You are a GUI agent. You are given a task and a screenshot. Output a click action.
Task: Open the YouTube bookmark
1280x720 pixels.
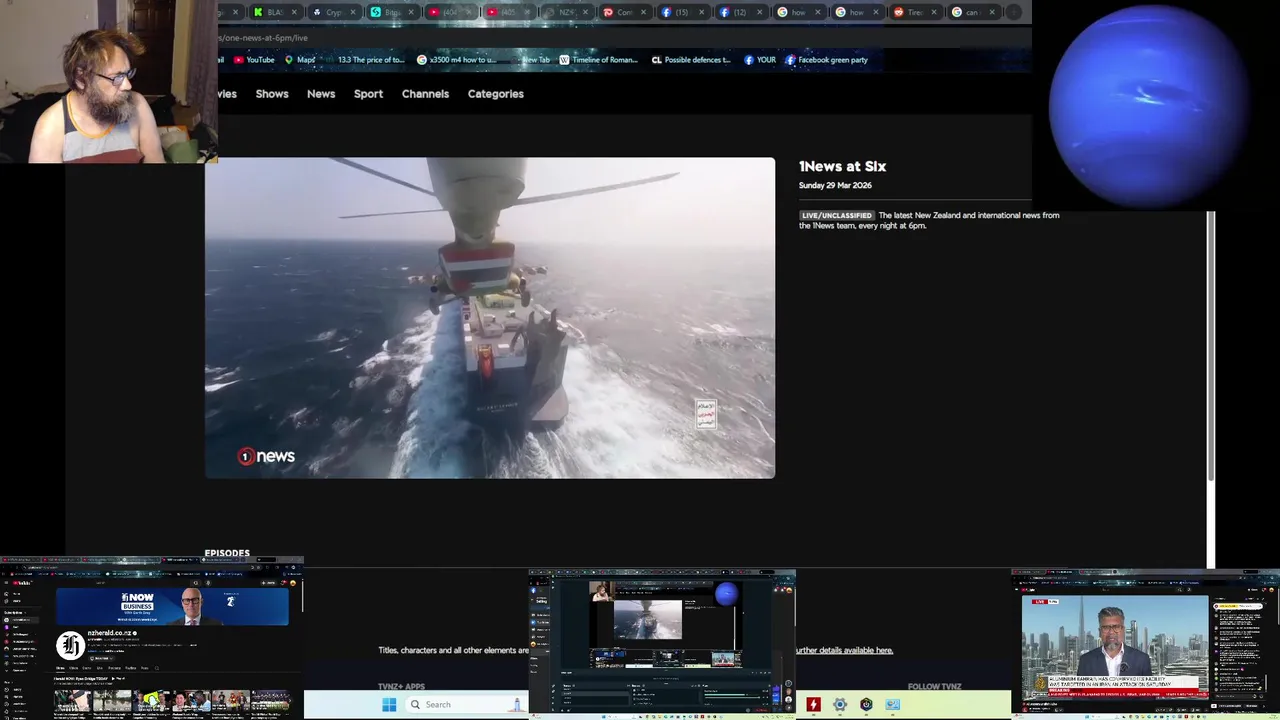[x=254, y=60]
